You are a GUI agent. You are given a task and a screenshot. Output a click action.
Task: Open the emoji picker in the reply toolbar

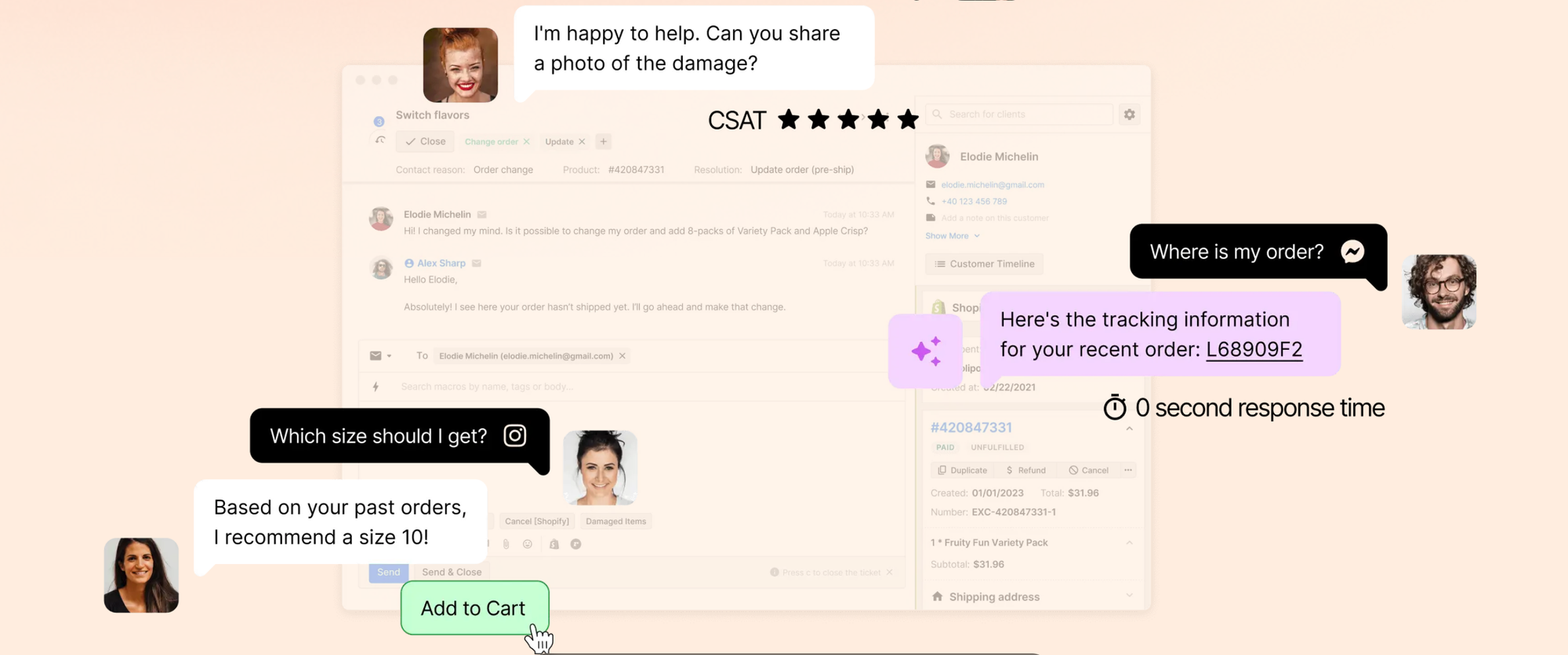click(x=528, y=544)
